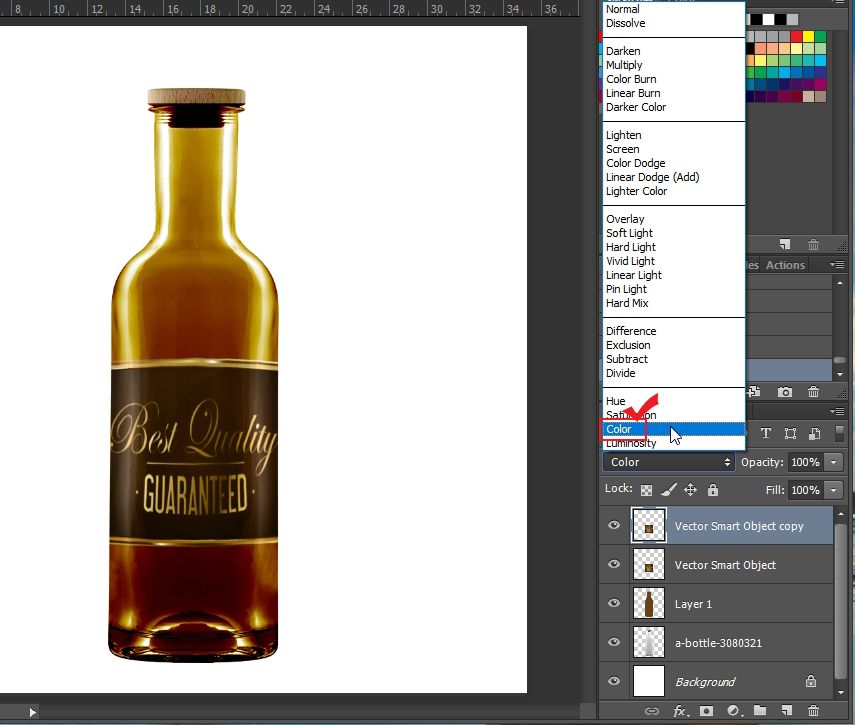This screenshot has width=855, height=725.
Task: Click the Background layer lock icon
Action: pos(811,681)
